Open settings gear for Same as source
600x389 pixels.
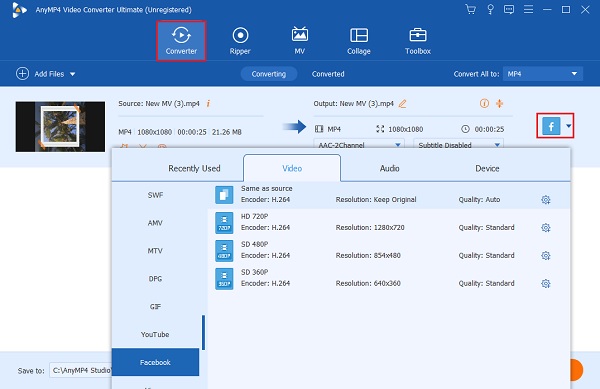point(546,200)
